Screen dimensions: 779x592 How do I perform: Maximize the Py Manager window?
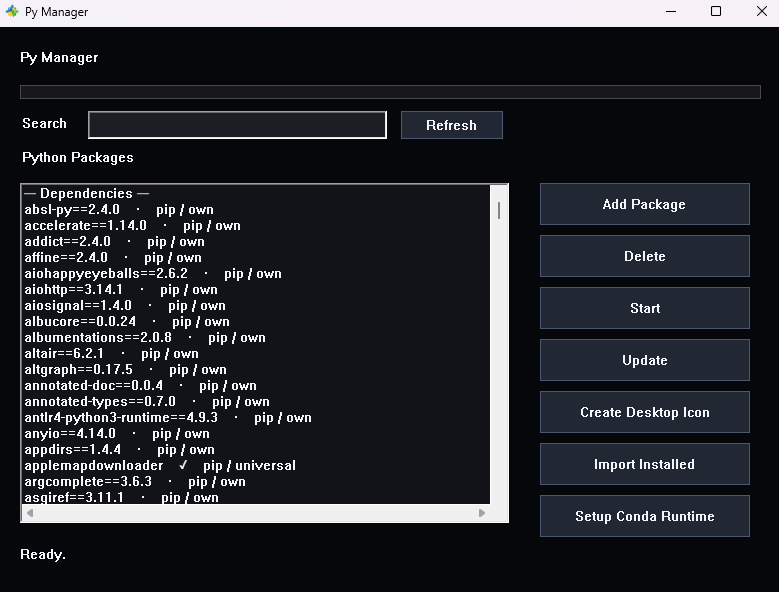pos(716,11)
